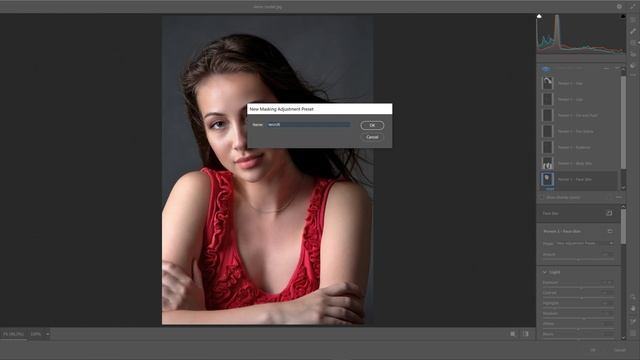
Task: Click the Face Skin mask thumbnail
Action: tap(547, 179)
